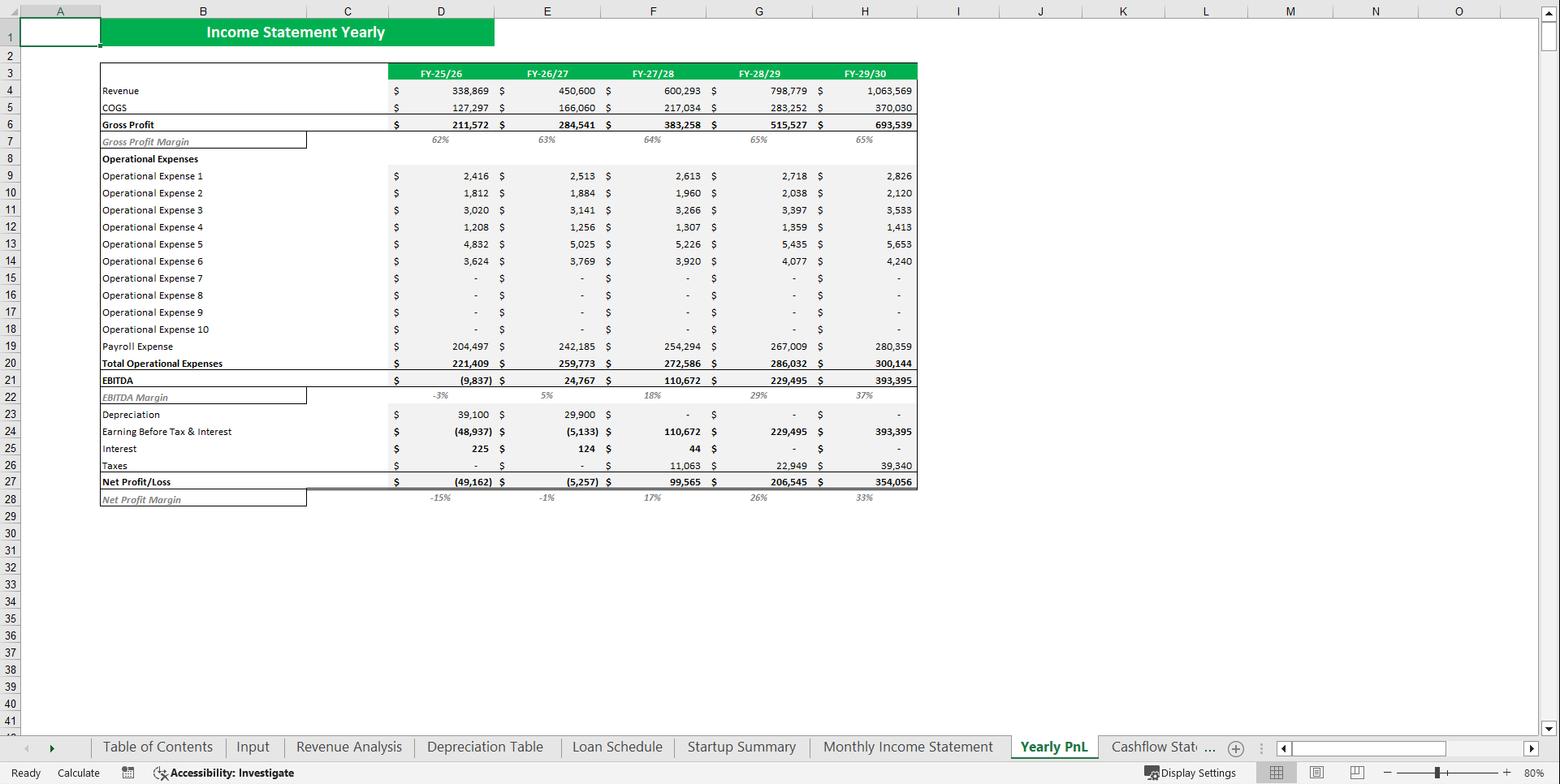Select column header D
Screen dimensions: 1560x784
point(441,11)
